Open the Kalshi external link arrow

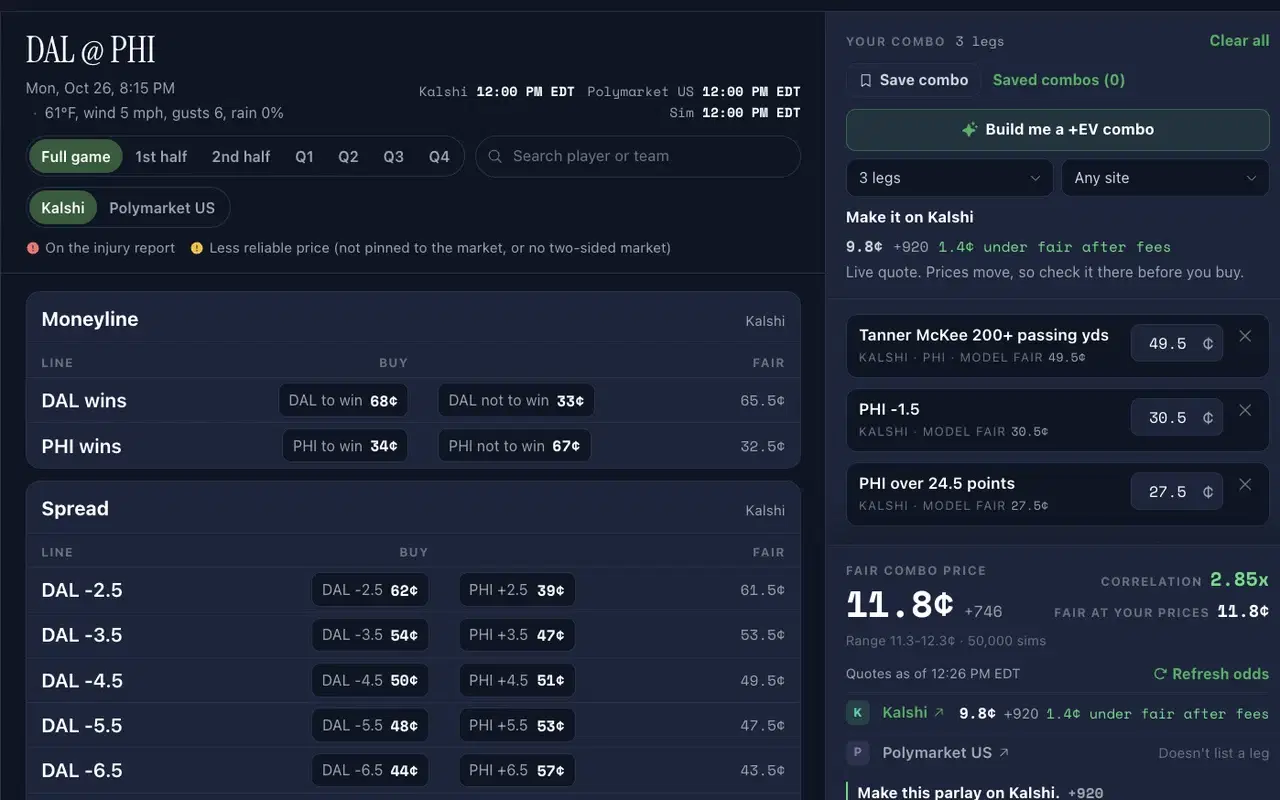click(x=938, y=713)
